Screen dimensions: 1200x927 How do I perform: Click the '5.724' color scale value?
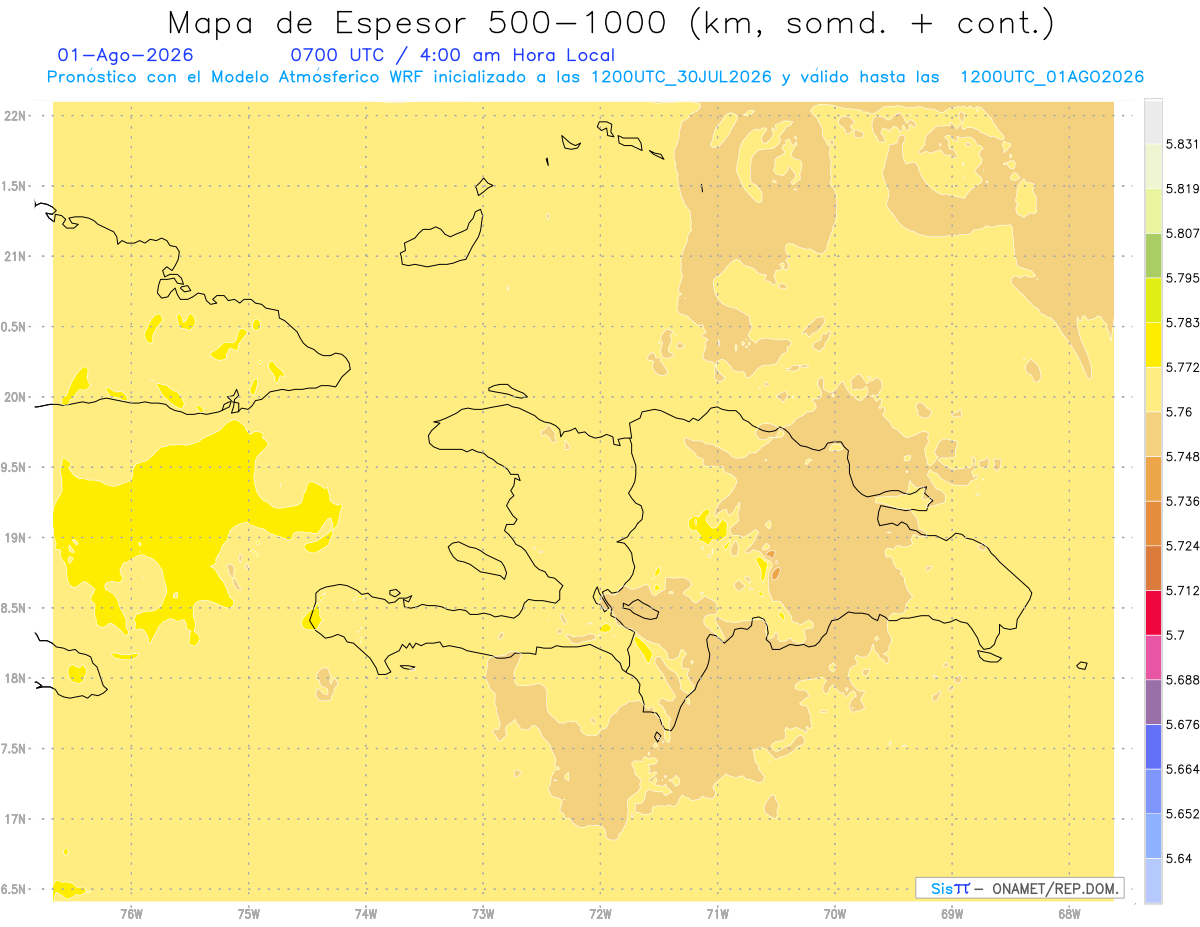pos(1182,546)
